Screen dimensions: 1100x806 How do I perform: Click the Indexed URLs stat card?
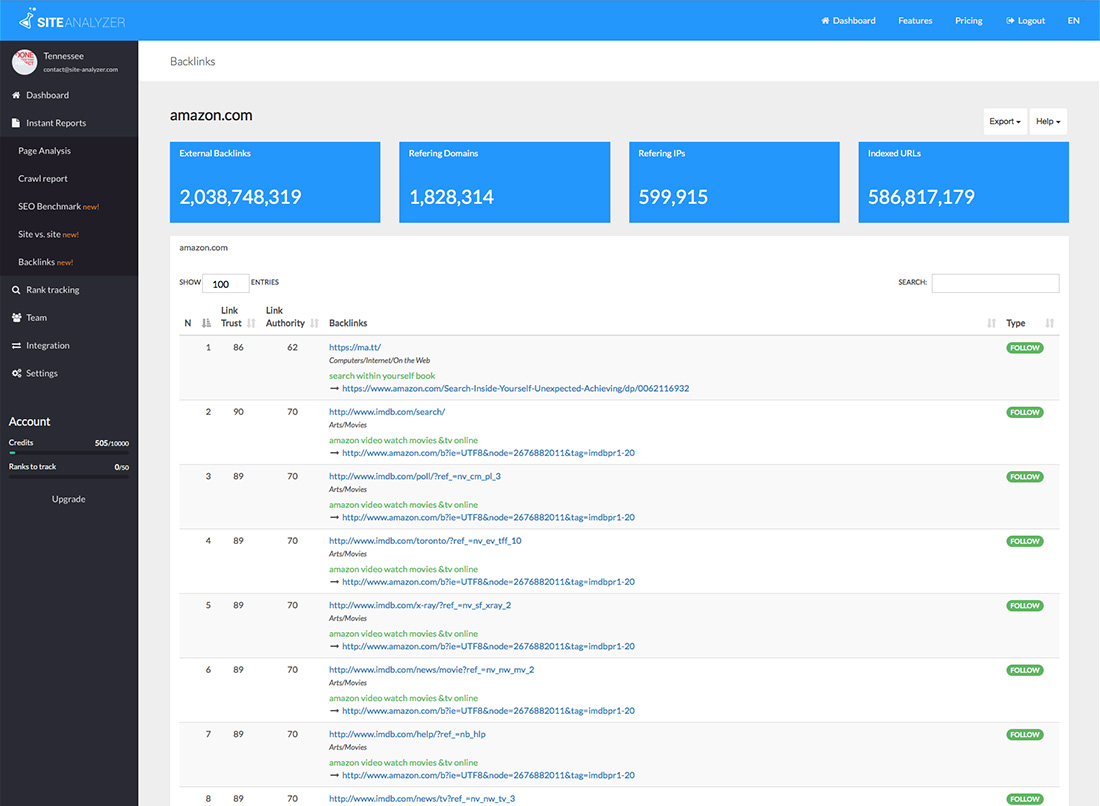click(x=963, y=182)
